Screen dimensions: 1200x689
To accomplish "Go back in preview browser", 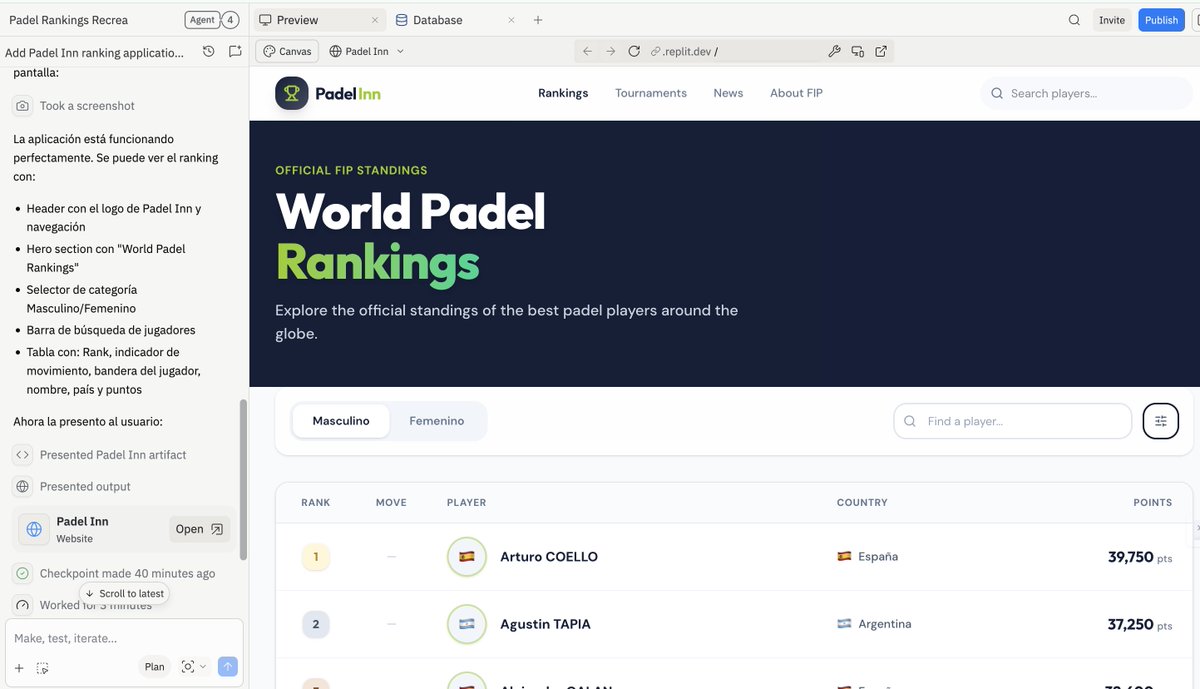I will [587, 51].
